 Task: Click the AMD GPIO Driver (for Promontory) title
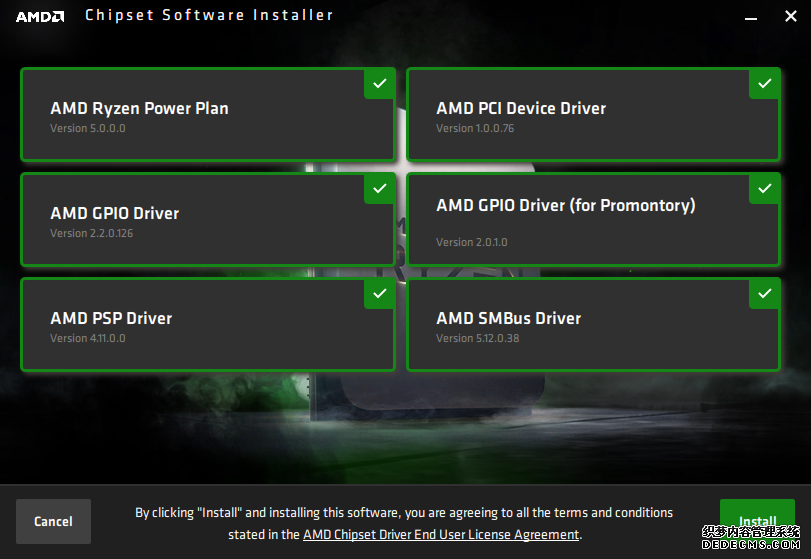tap(566, 205)
